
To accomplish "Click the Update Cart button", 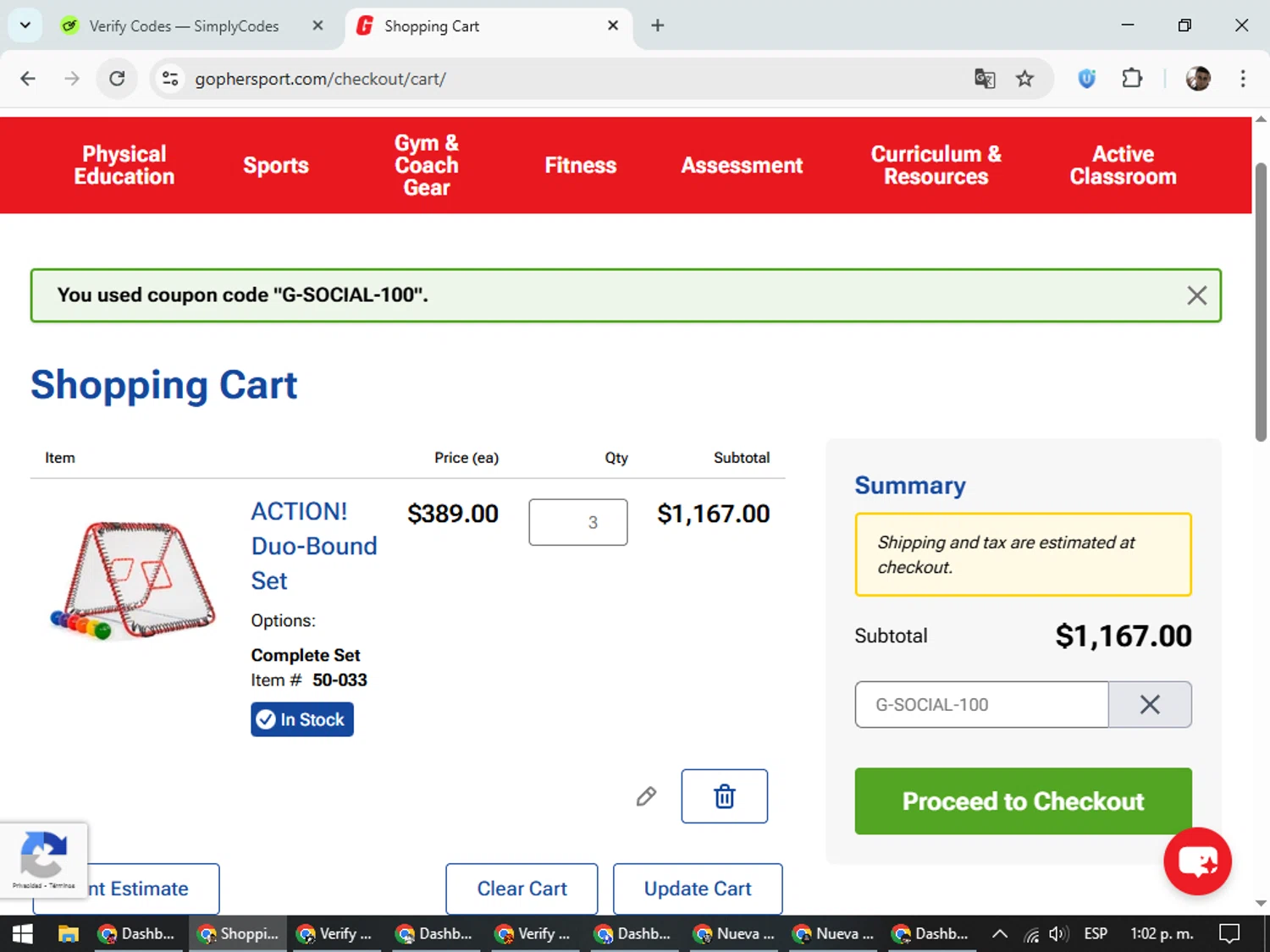I will pyautogui.click(x=698, y=889).
